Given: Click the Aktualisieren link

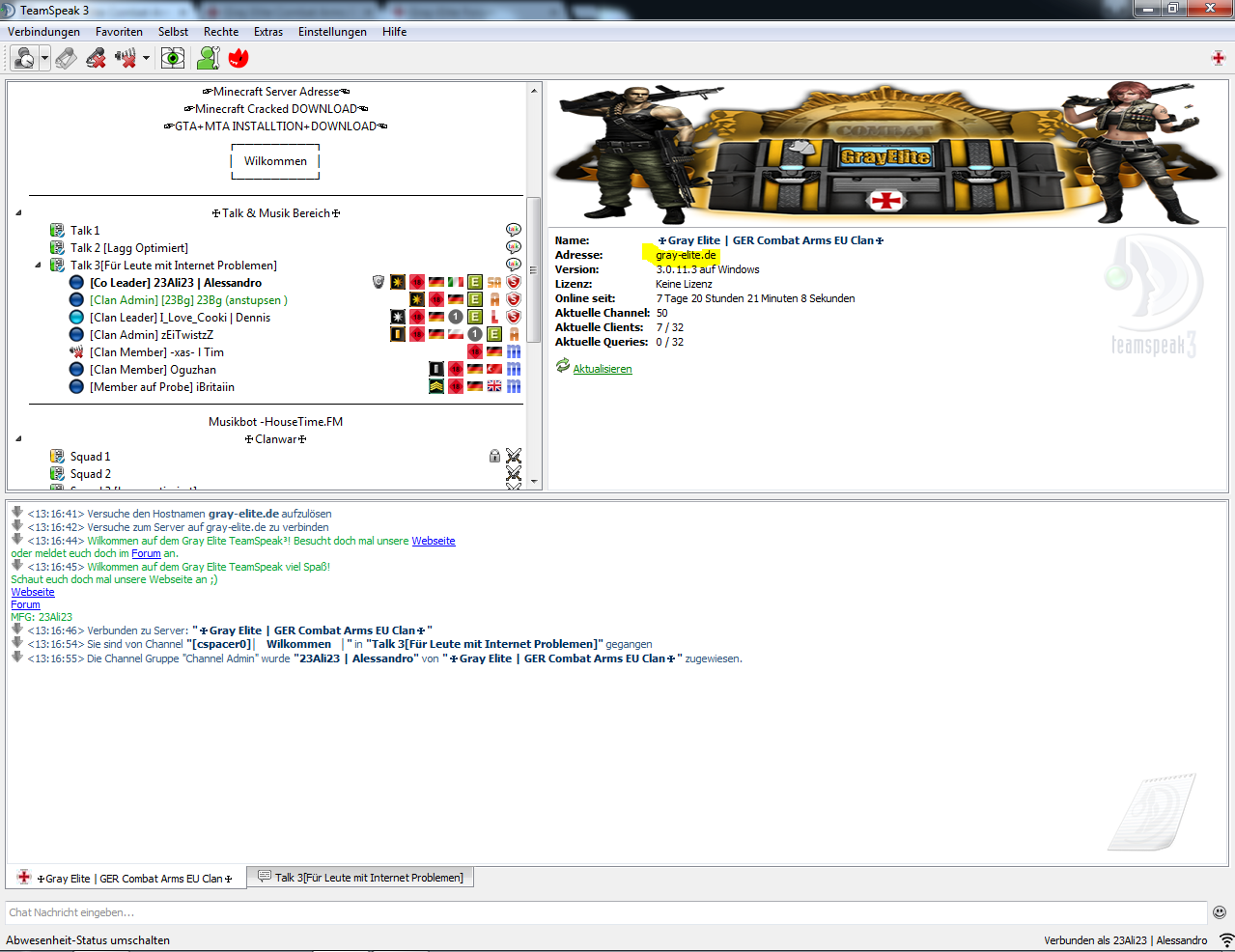Looking at the screenshot, I should point(603,369).
